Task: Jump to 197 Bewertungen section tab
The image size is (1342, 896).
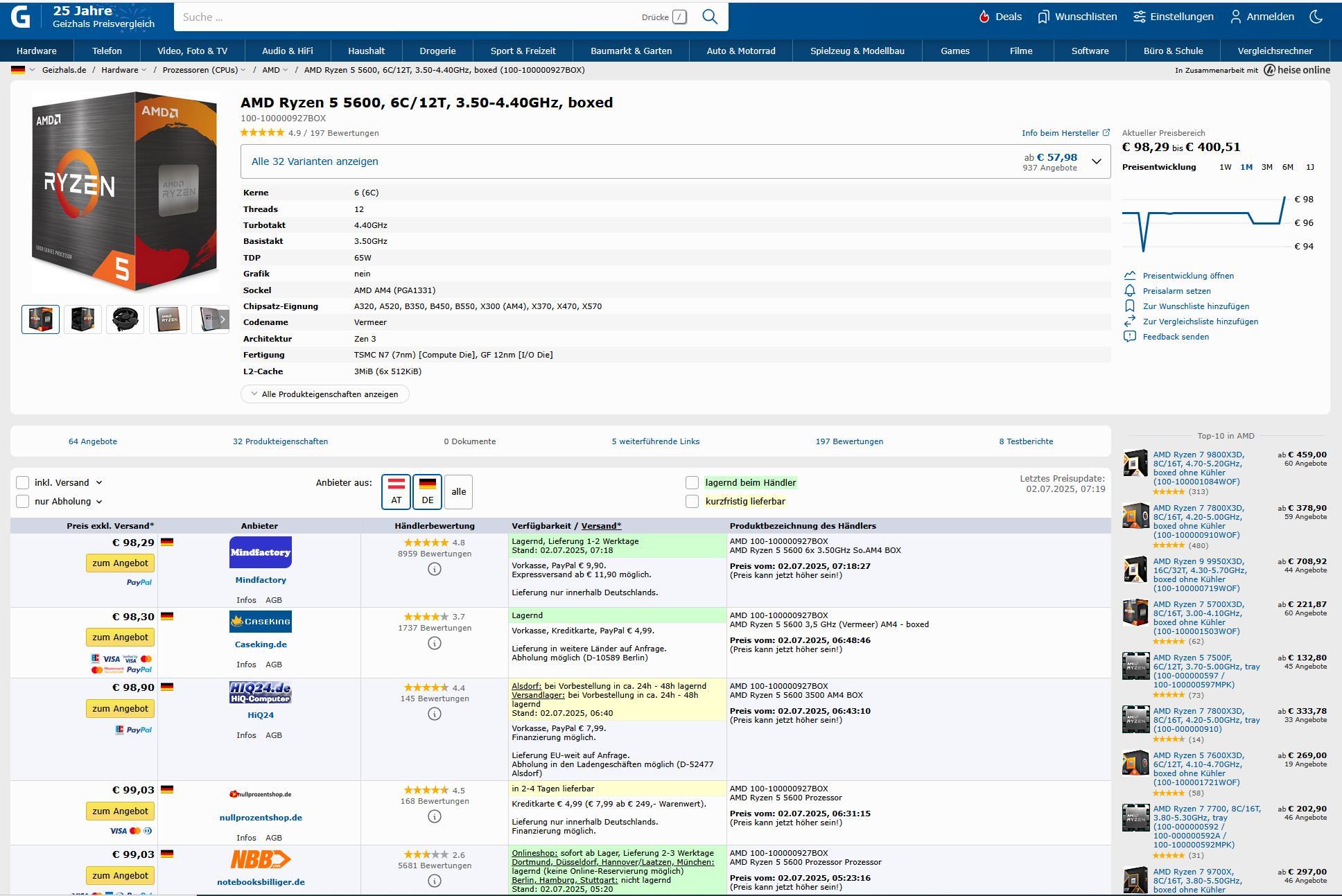Action: (x=849, y=441)
